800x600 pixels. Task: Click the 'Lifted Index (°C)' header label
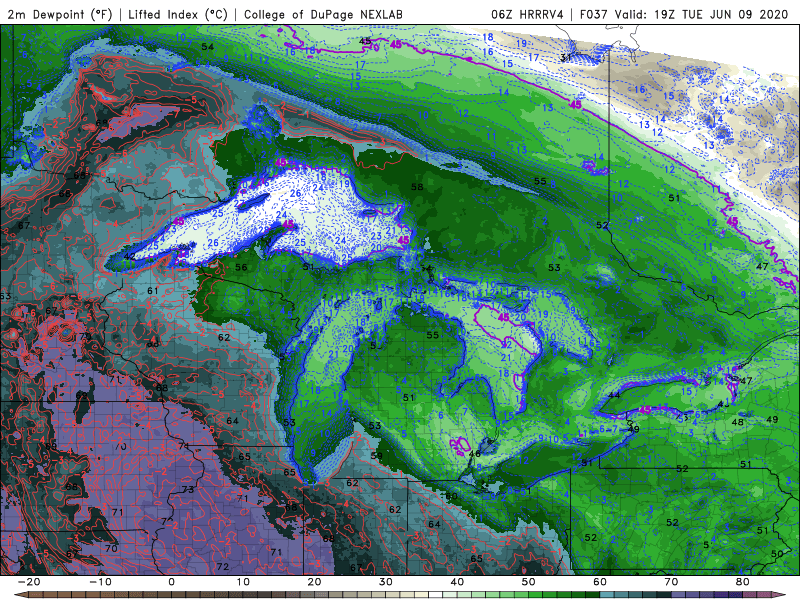pos(178,14)
